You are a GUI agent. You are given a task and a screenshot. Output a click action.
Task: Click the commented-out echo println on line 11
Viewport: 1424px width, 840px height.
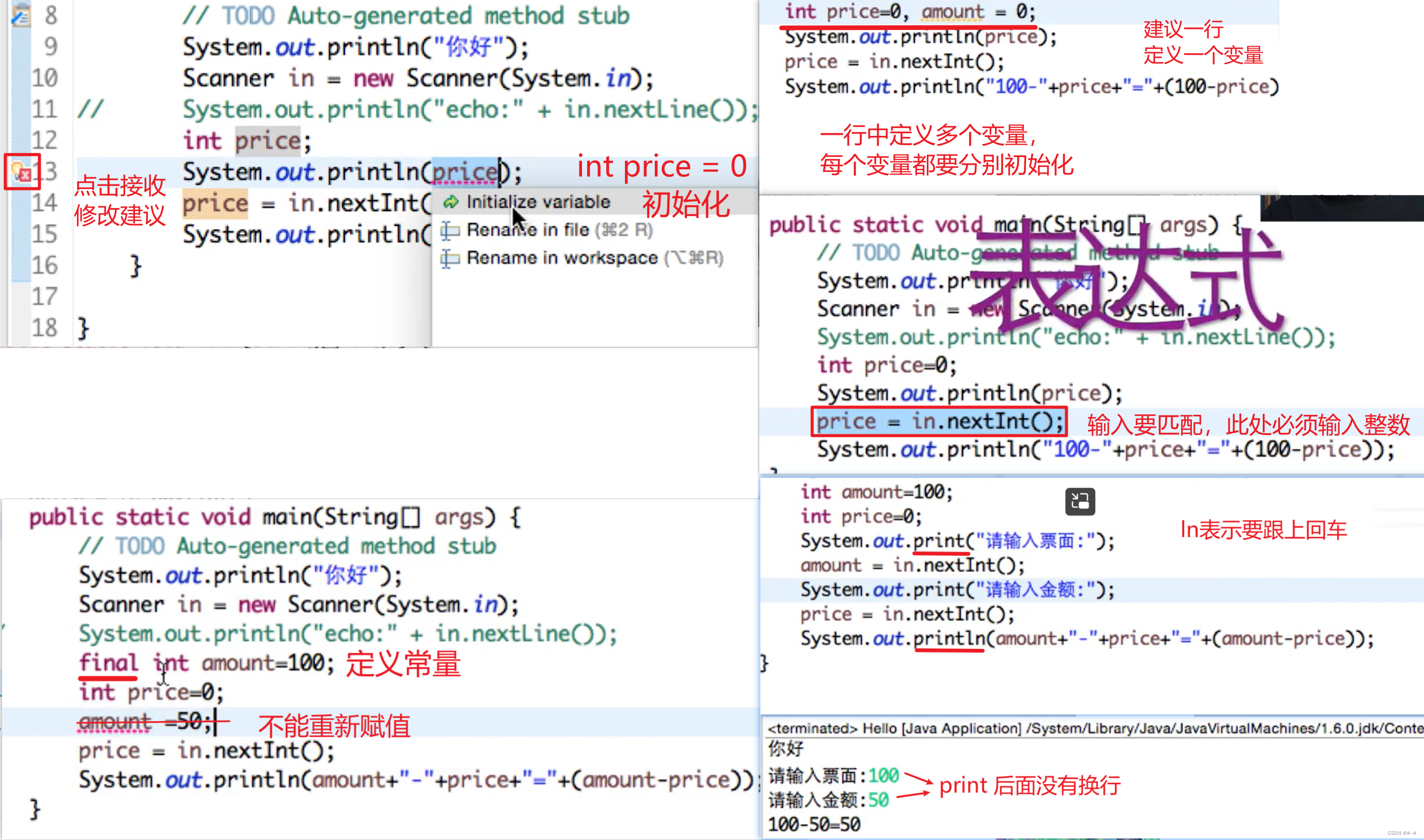pyautogui.click(x=470, y=110)
